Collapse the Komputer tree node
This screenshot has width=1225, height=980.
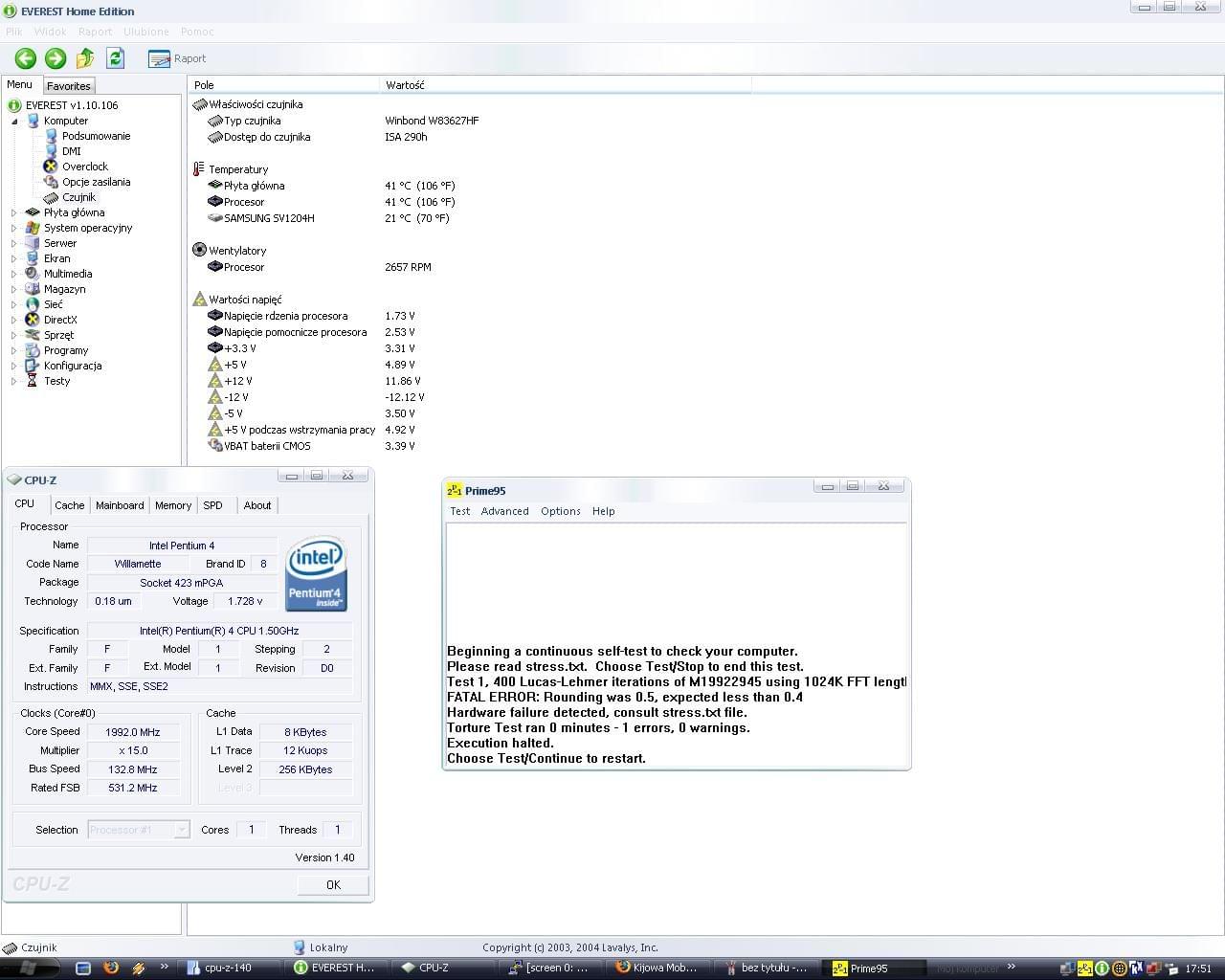click(14, 121)
